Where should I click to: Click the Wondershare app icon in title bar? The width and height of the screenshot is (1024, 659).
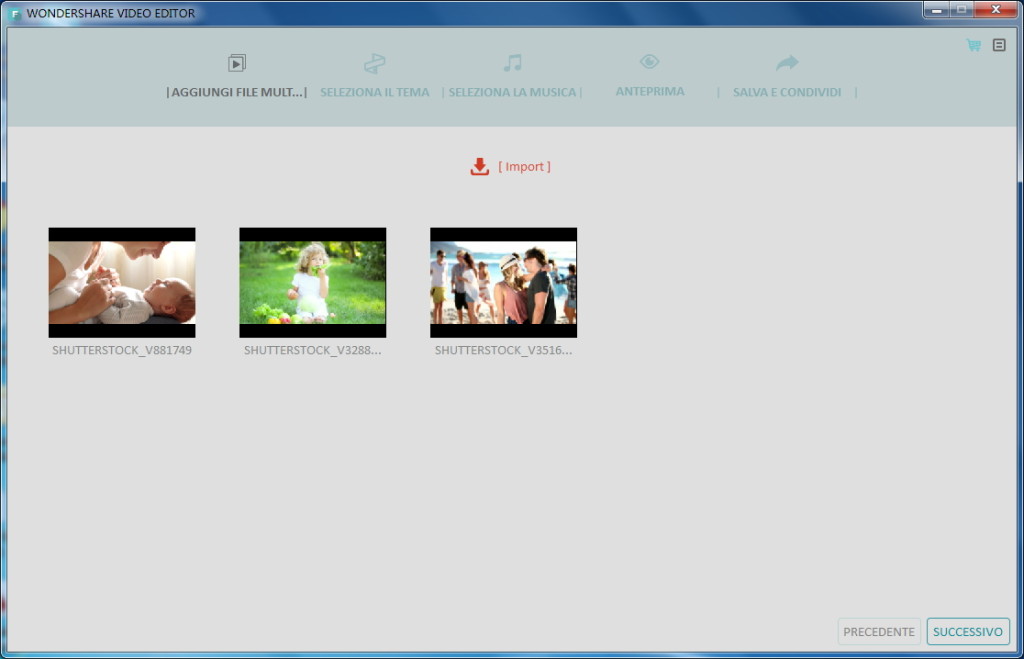(x=15, y=14)
